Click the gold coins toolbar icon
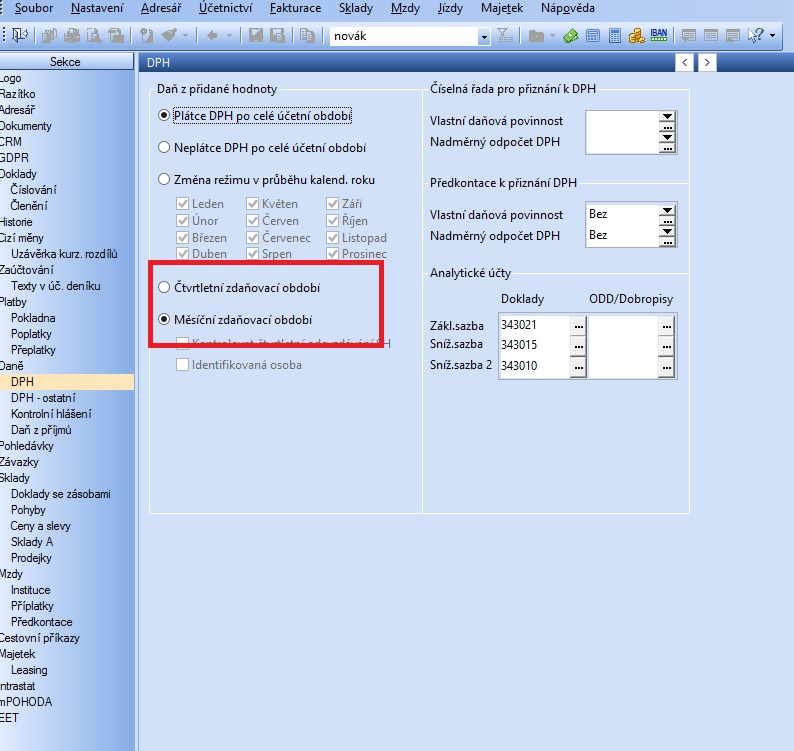Image resolution: width=794 pixels, height=751 pixels. tap(637, 36)
